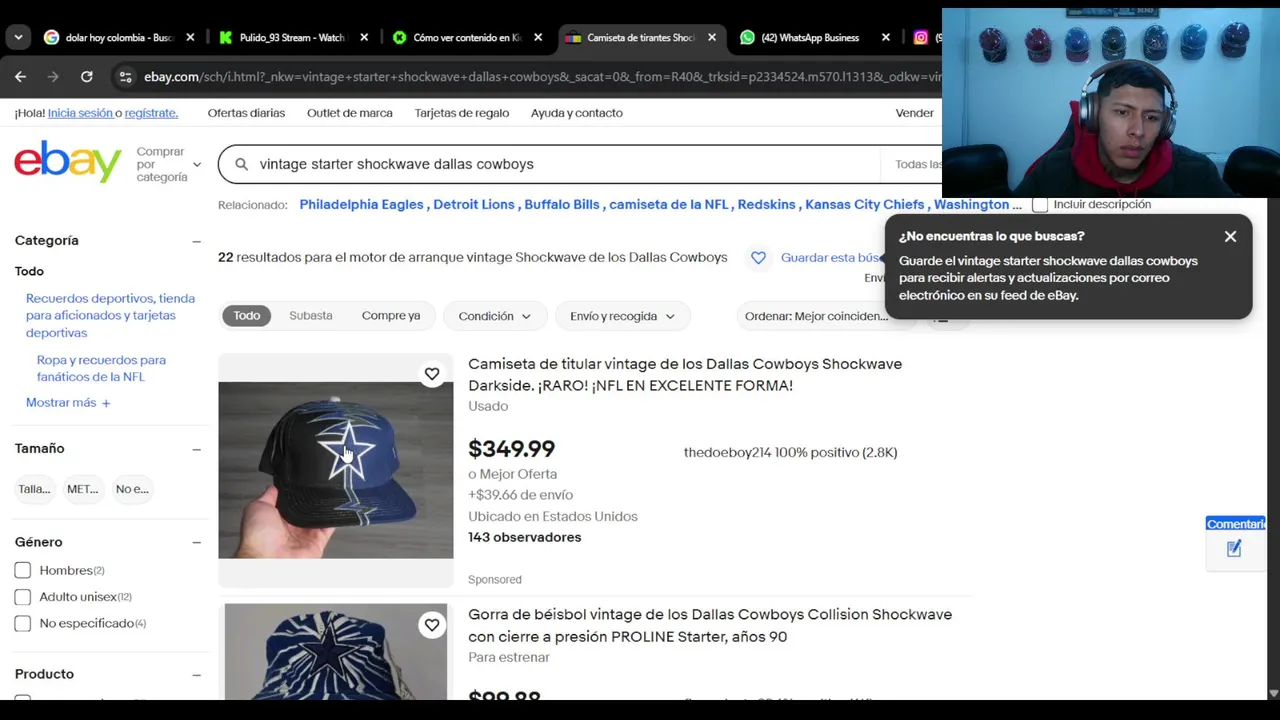
Task: Select the 'Todo' filter pill
Action: [x=247, y=316]
